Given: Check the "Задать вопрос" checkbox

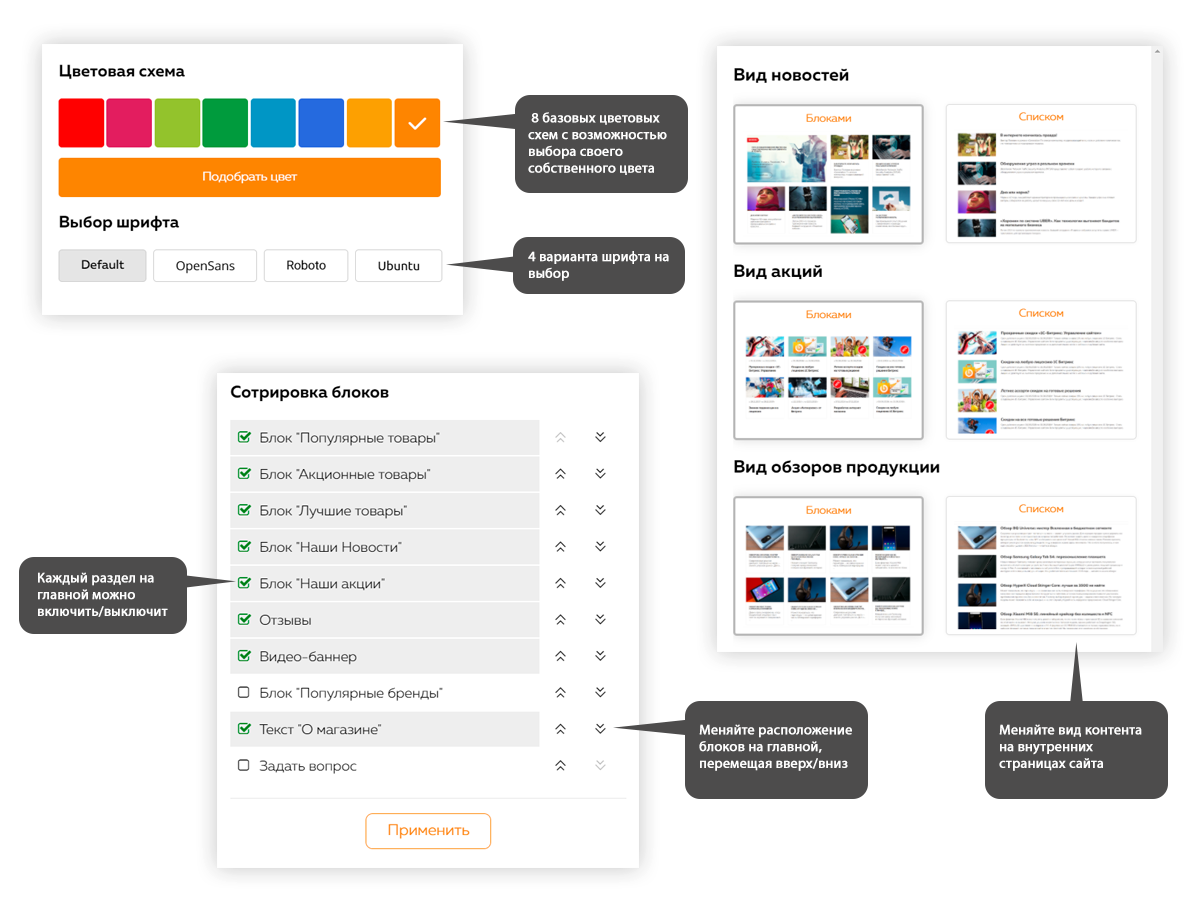Looking at the screenshot, I should pos(243,765).
